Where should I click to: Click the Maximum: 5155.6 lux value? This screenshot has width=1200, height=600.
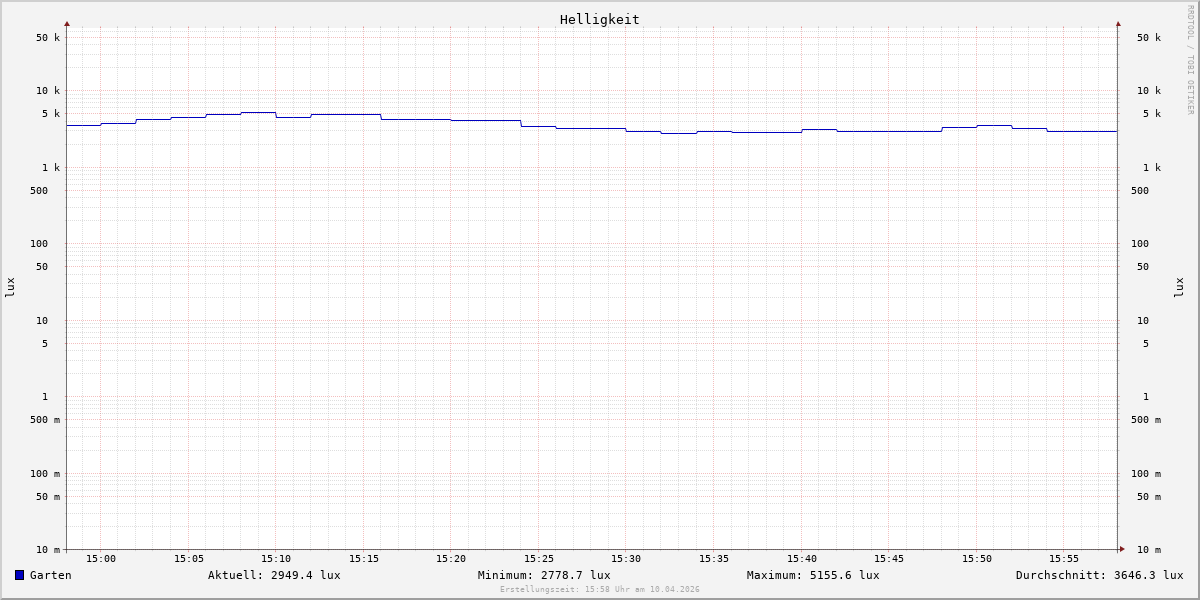click(813, 575)
